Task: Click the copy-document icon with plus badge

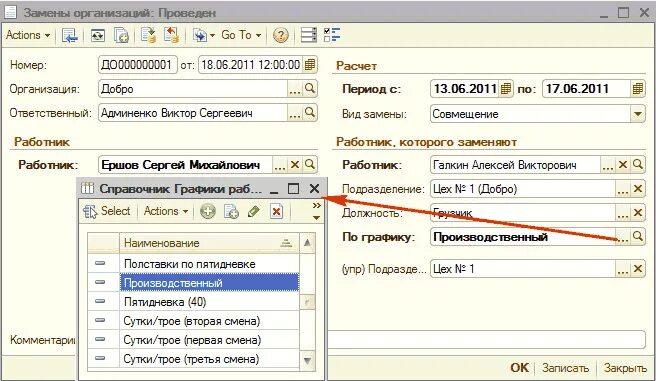Action: pos(121,36)
